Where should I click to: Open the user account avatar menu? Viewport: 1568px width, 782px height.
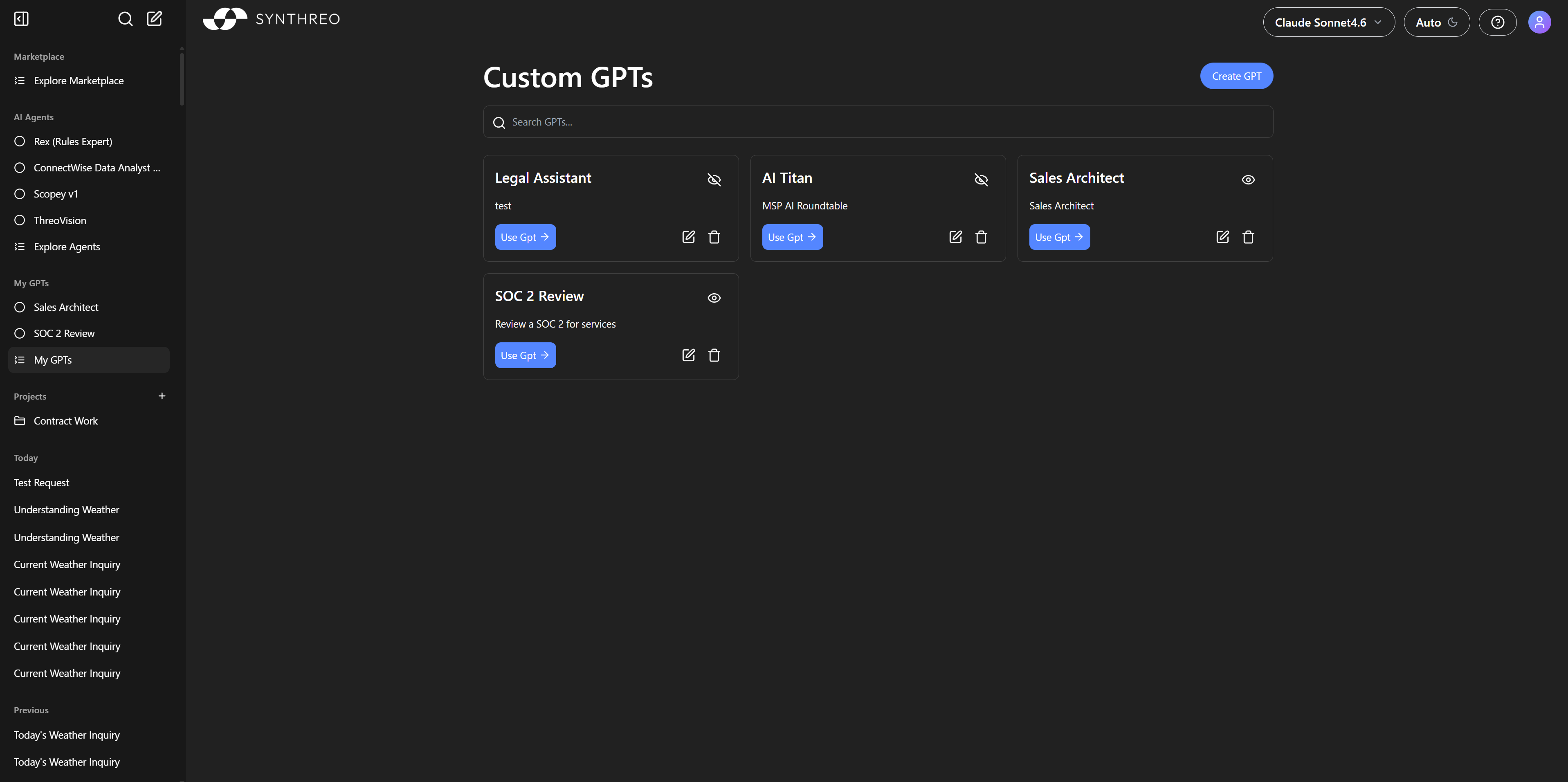[1539, 22]
